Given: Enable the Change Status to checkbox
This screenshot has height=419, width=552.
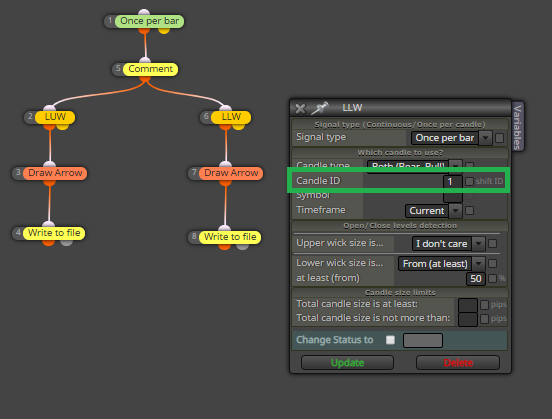Looking at the screenshot, I should (390, 340).
